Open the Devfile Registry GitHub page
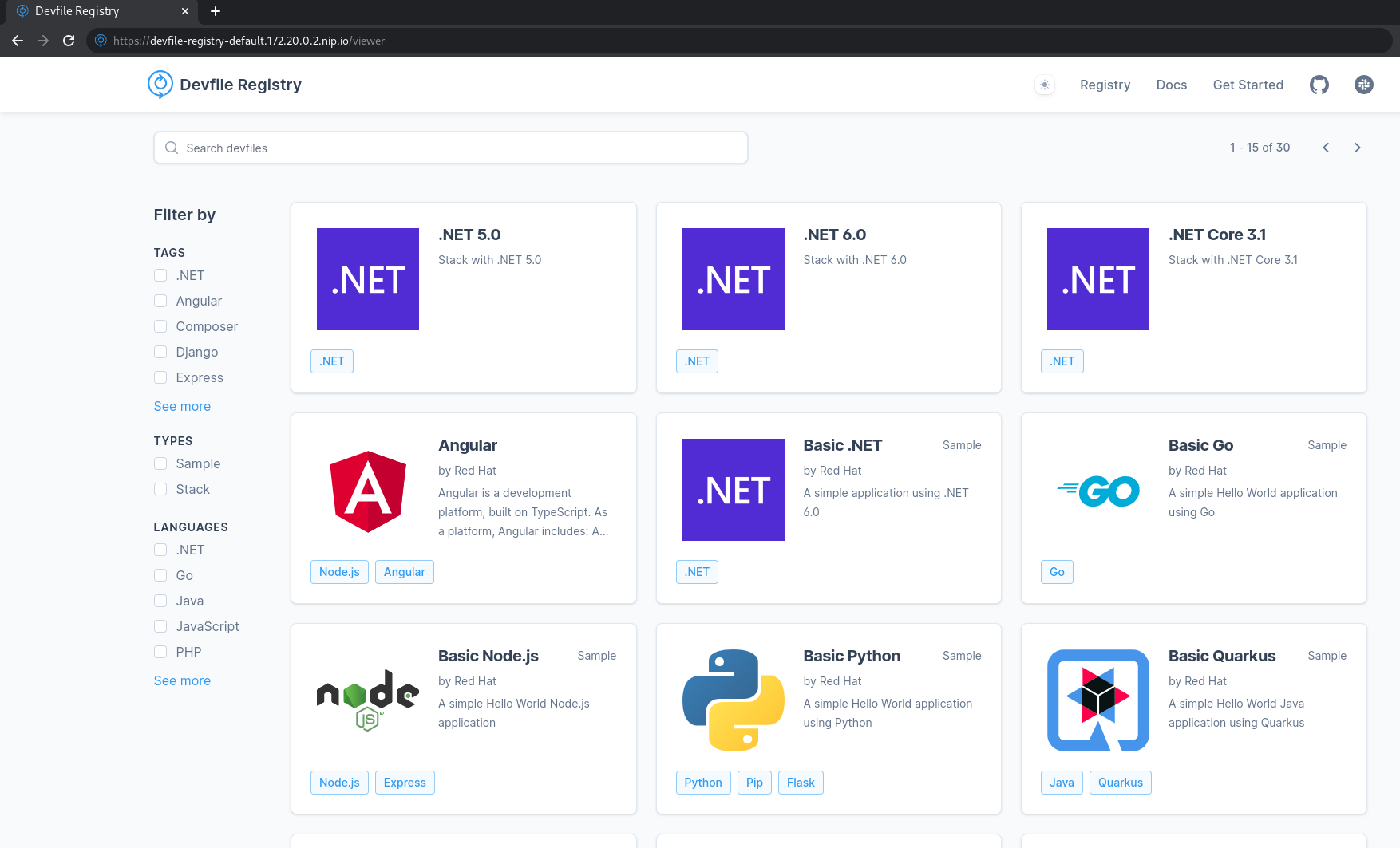Image resolution: width=1400 pixels, height=848 pixels. [1319, 84]
